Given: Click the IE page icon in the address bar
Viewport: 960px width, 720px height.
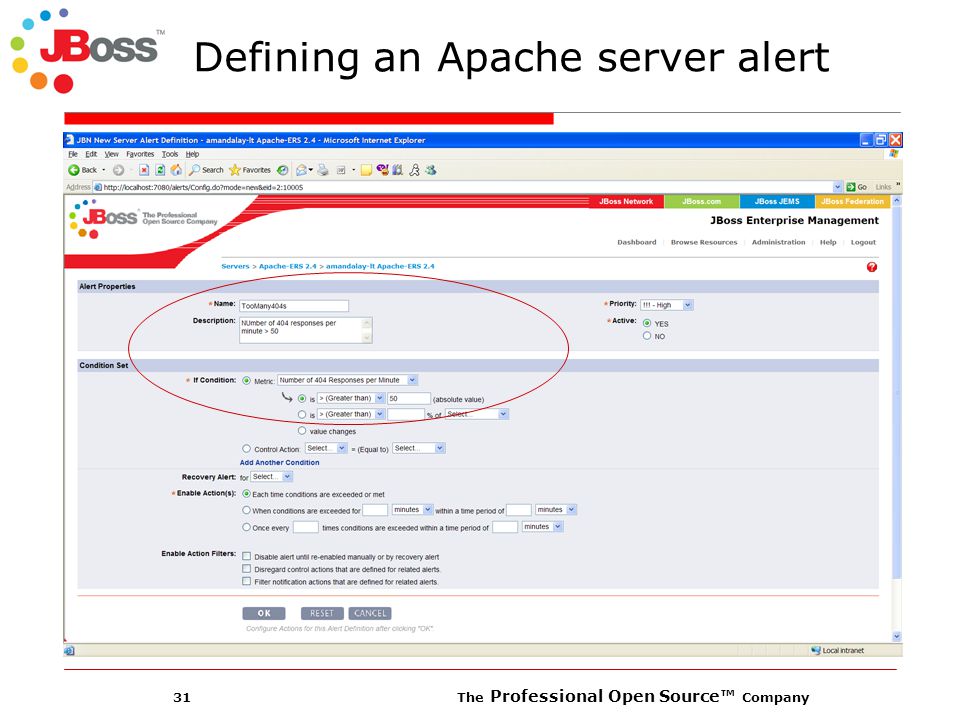Looking at the screenshot, I should 97,187.
